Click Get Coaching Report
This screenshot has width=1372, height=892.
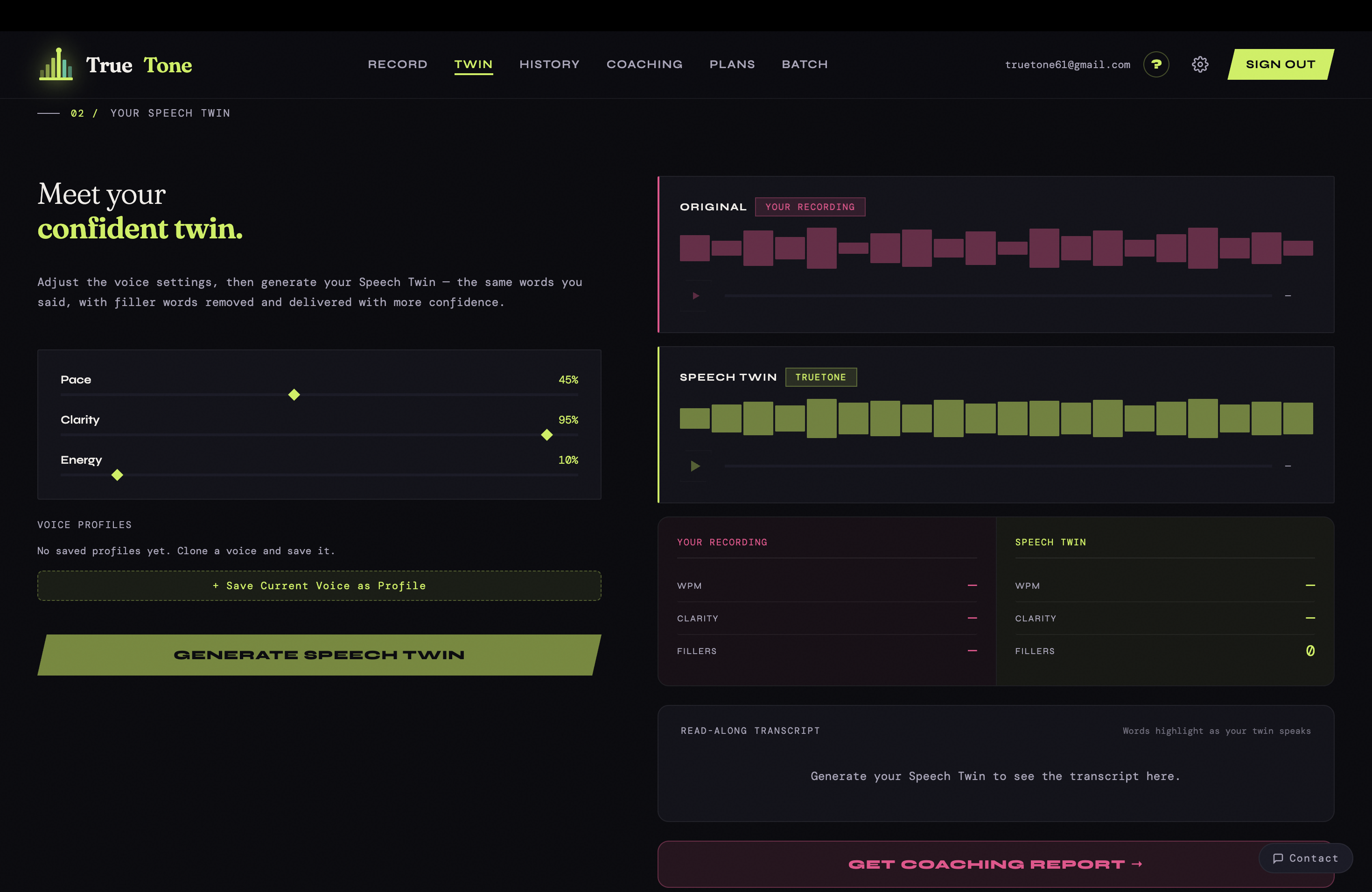(x=995, y=864)
